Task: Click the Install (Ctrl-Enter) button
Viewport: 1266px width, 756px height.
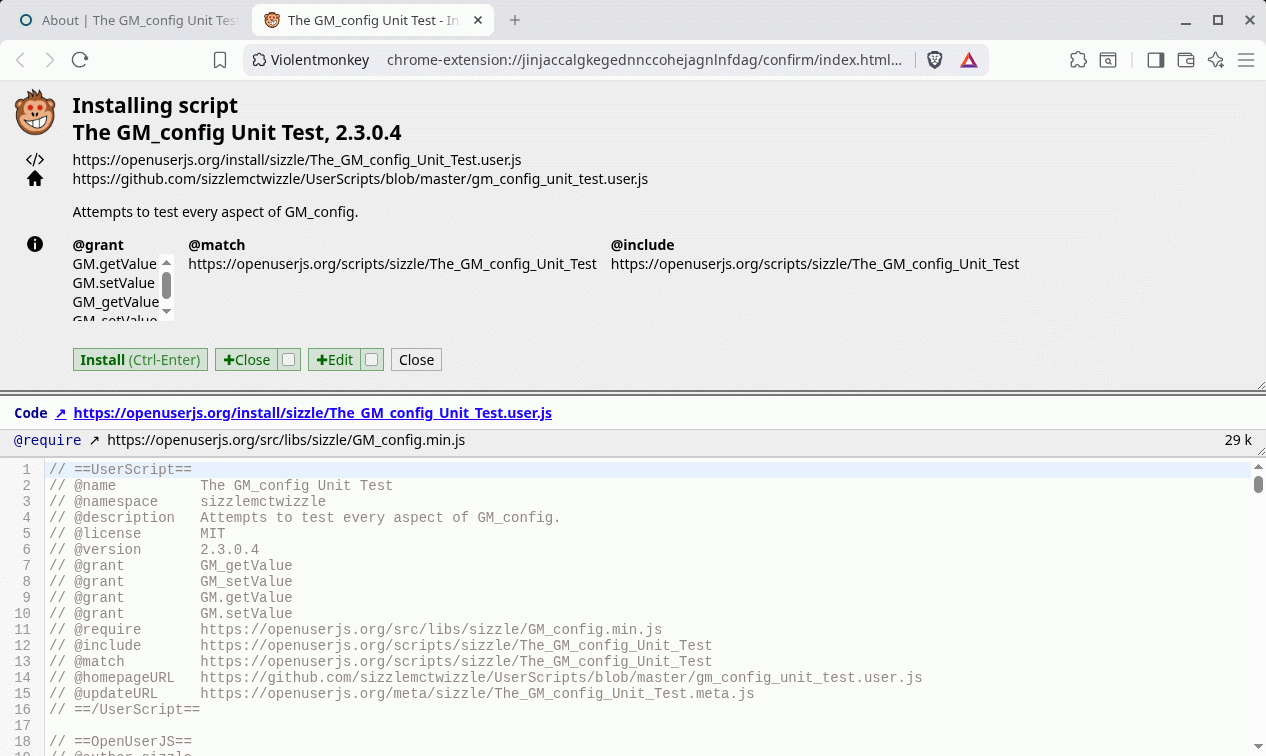Action: pos(140,359)
